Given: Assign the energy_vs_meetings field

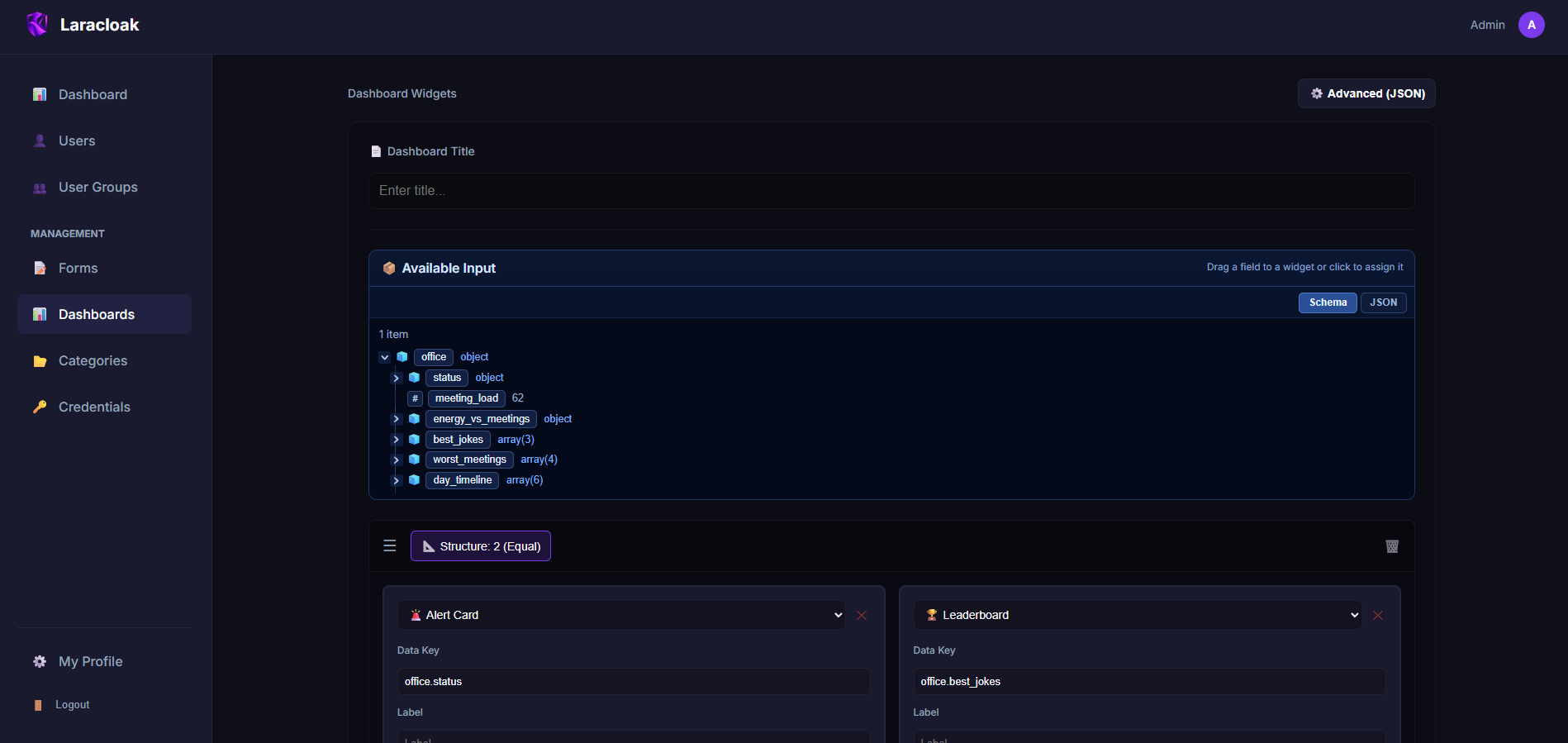Looking at the screenshot, I should 482,419.
